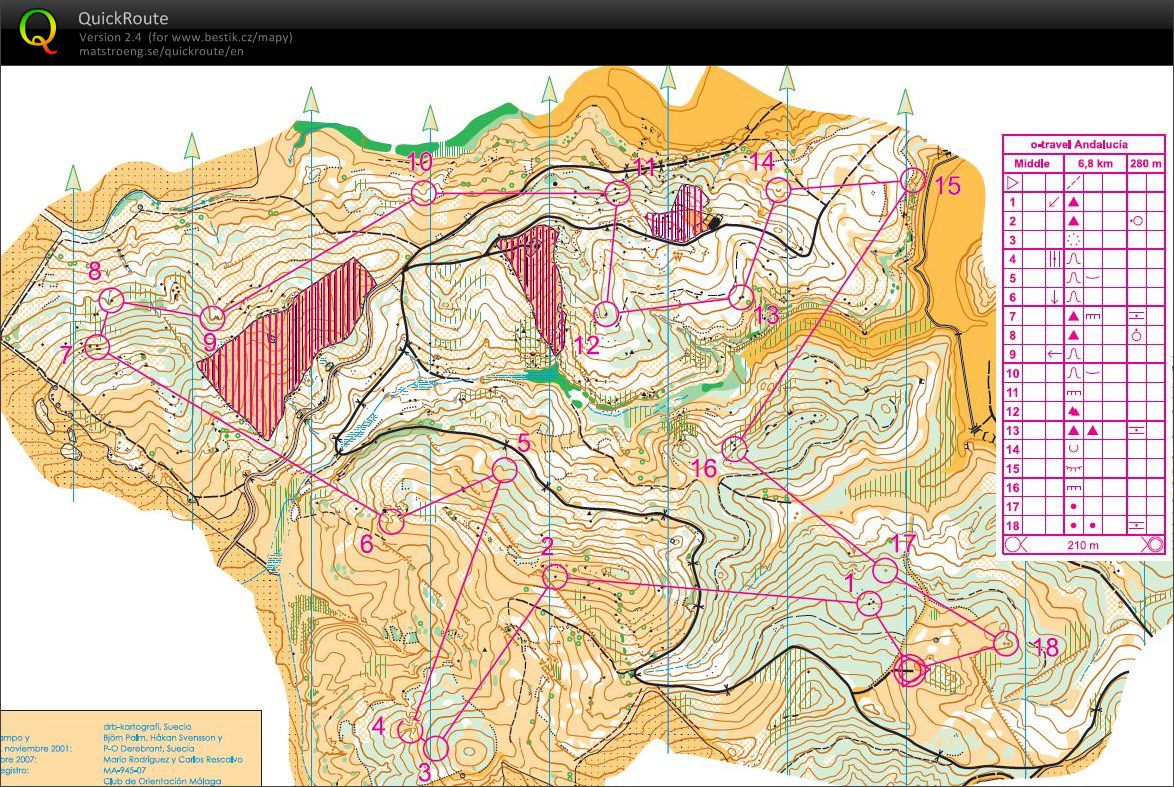The image size is (1174, 787).
Task: Select the large number 15 label on the map
Action: (947, 185)
